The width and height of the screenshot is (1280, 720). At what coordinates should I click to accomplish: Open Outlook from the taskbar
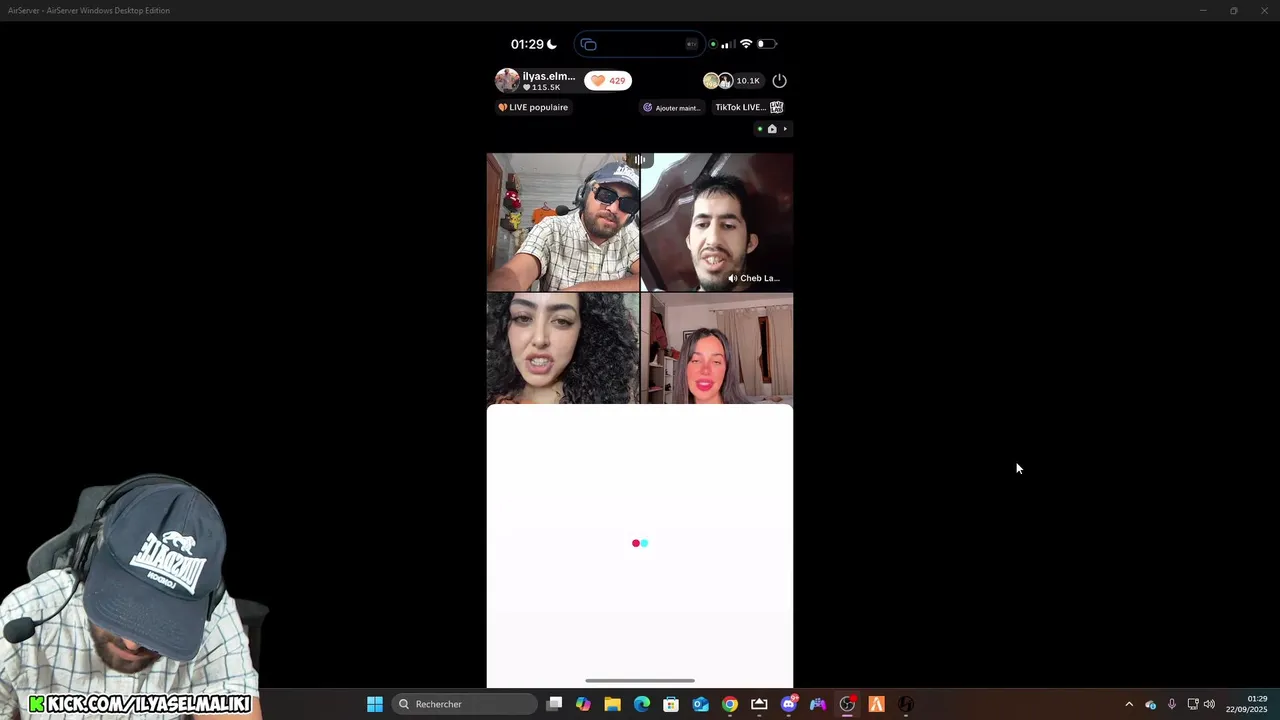pos(701,704)
